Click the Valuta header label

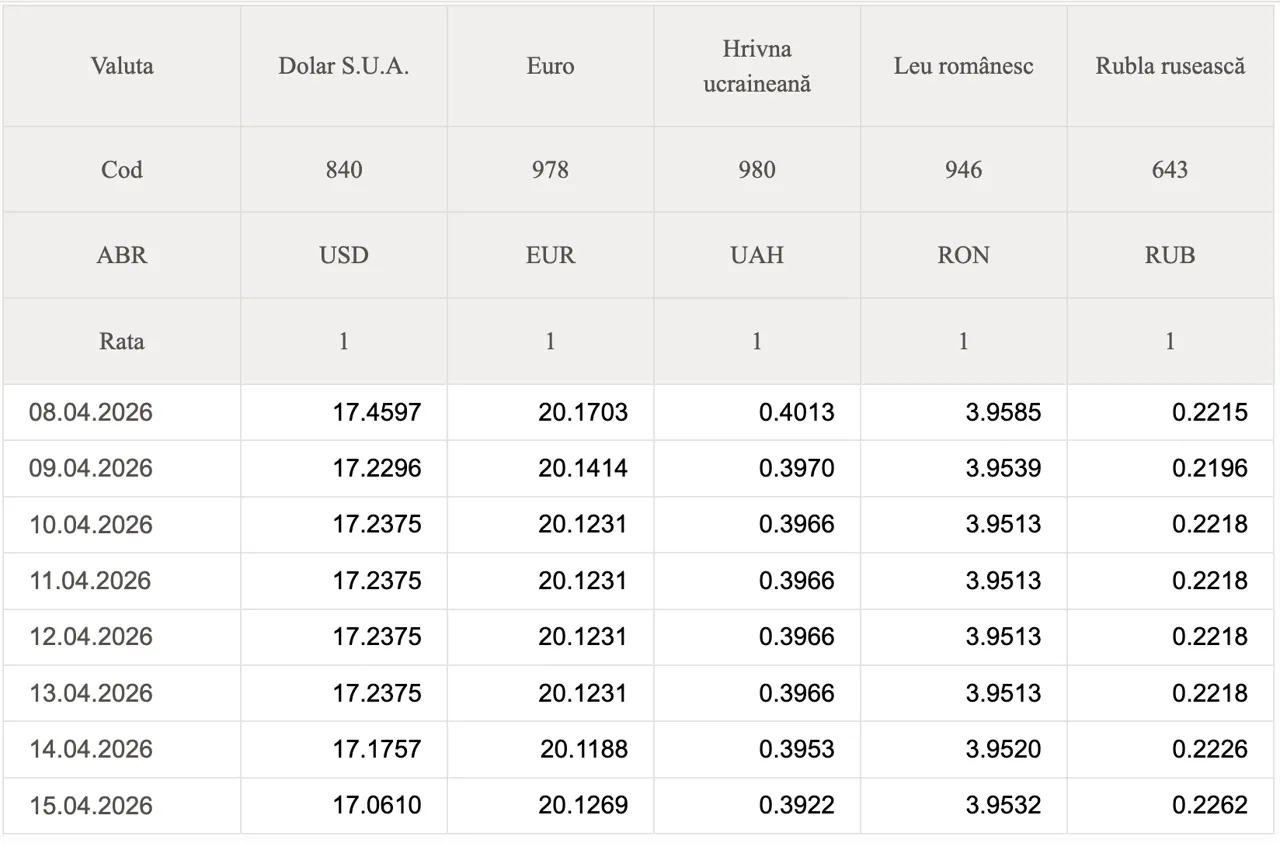click(x=122, y=67)
